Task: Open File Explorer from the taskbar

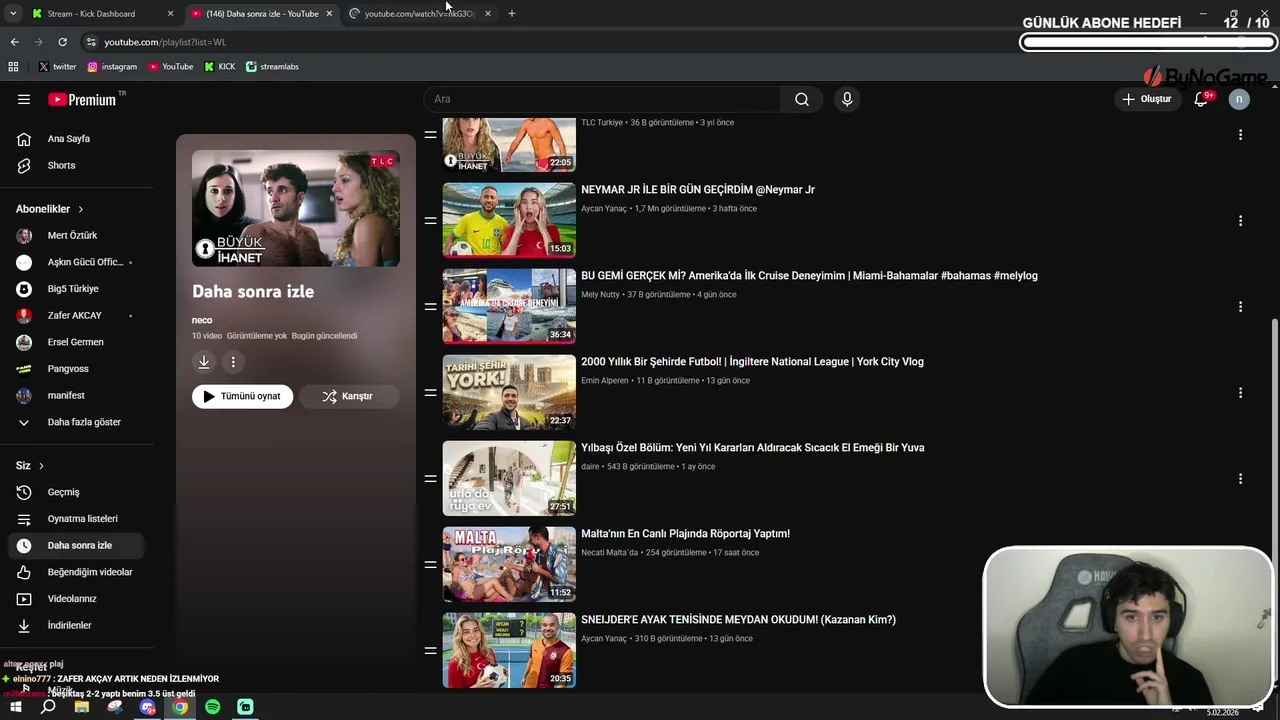Action: 82,707
